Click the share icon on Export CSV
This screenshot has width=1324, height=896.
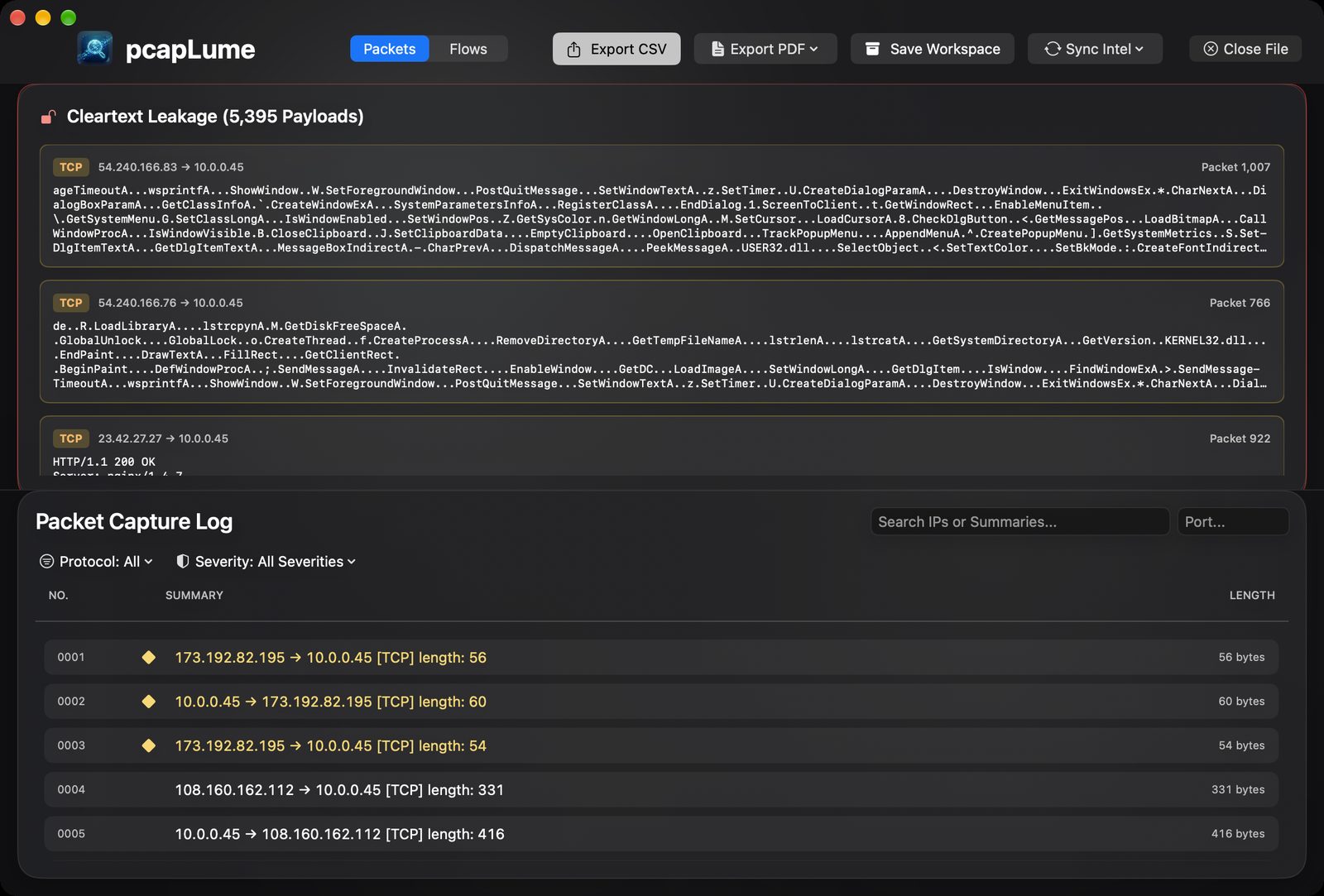pyautogui.click(x=573, y=50)
